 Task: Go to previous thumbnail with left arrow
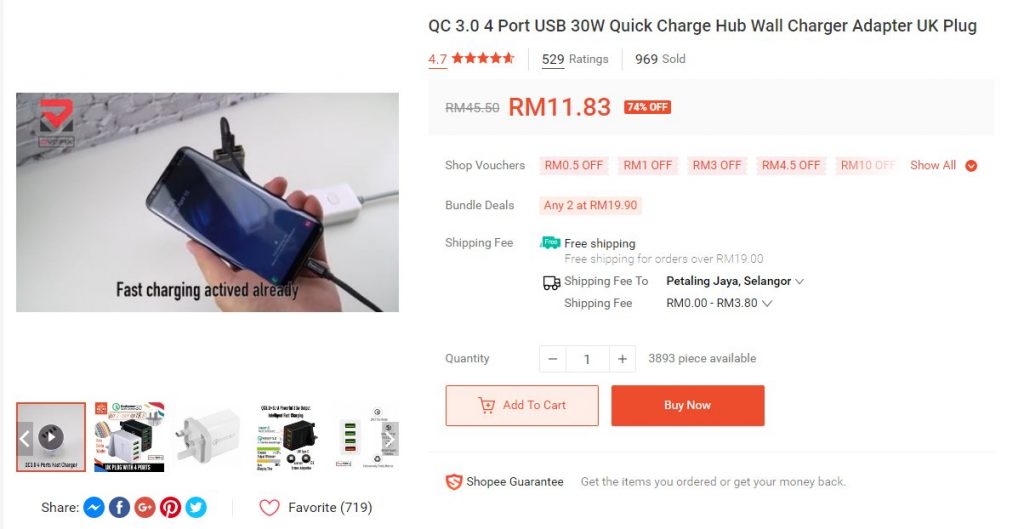[25, 438]
